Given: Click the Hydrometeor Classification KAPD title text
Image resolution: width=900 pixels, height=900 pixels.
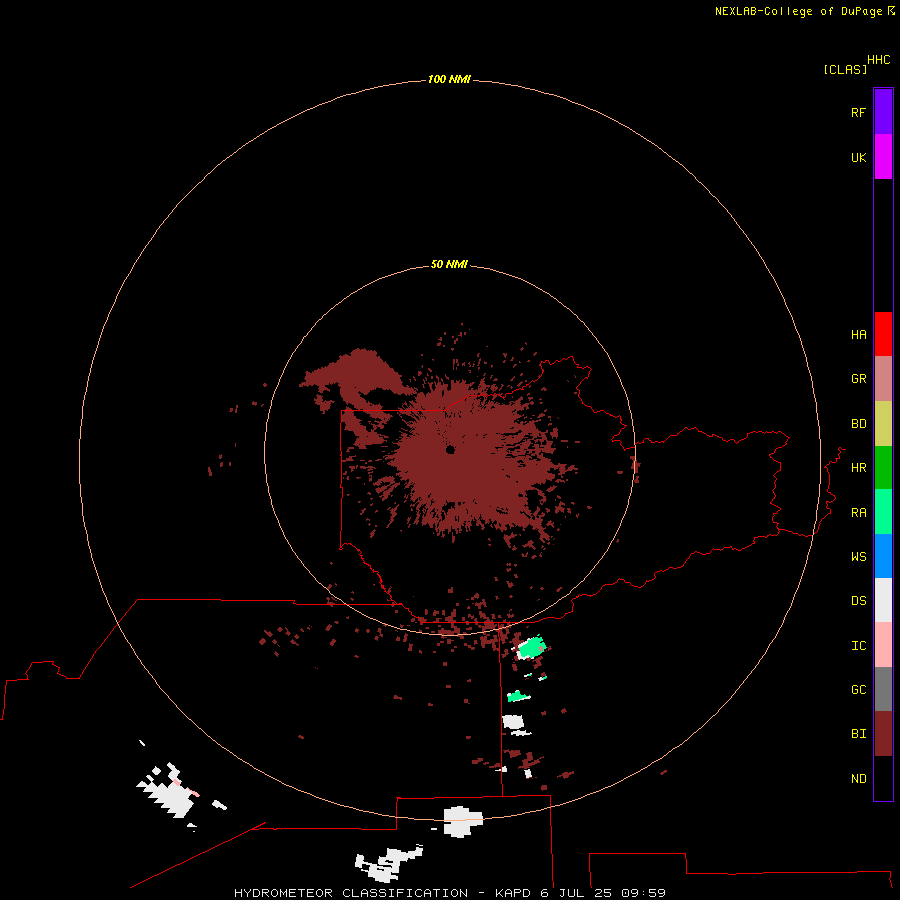Looking at the screenshot, I should tap(450, 893).
